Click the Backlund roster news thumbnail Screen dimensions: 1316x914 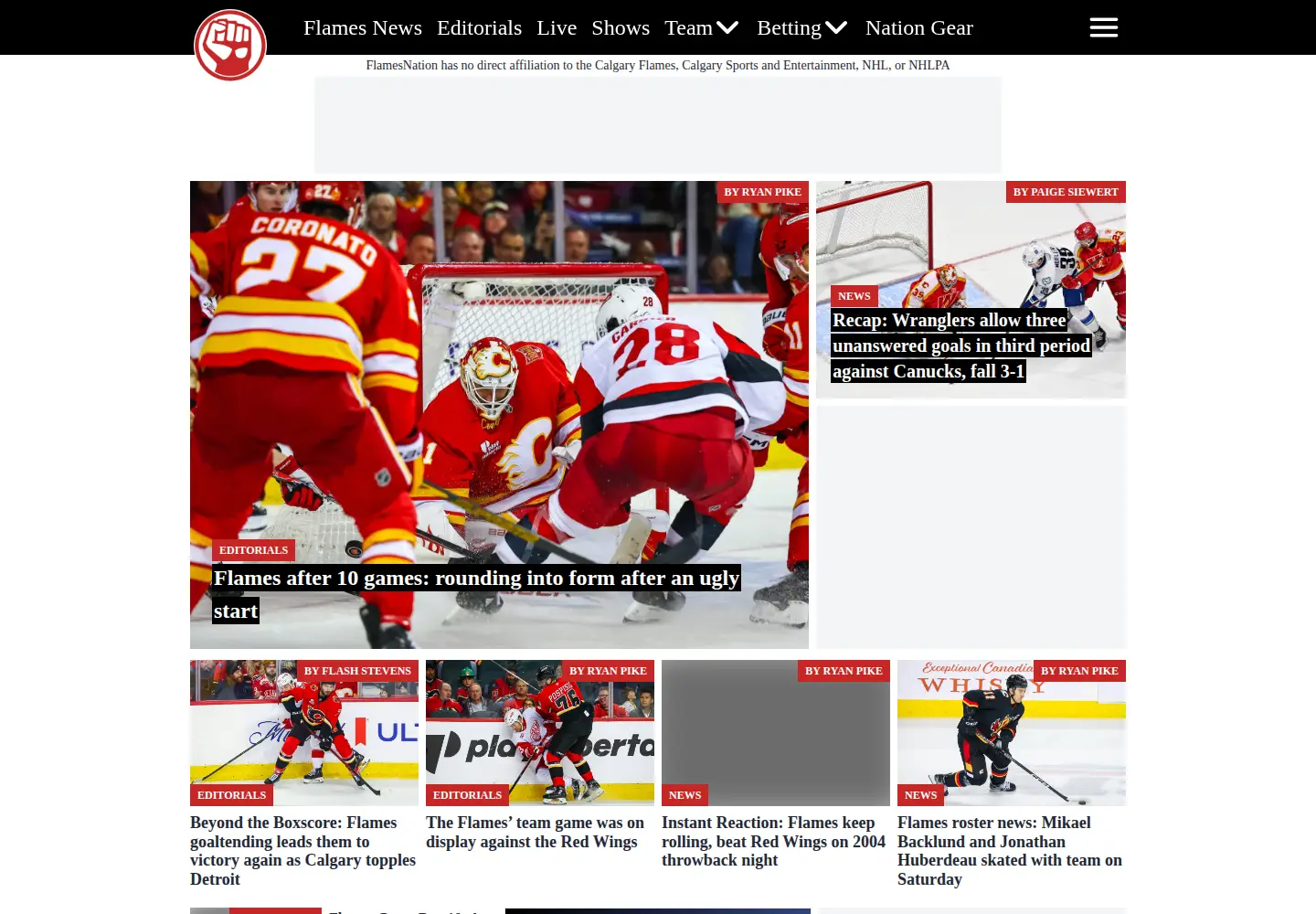tap(1012, 733)
